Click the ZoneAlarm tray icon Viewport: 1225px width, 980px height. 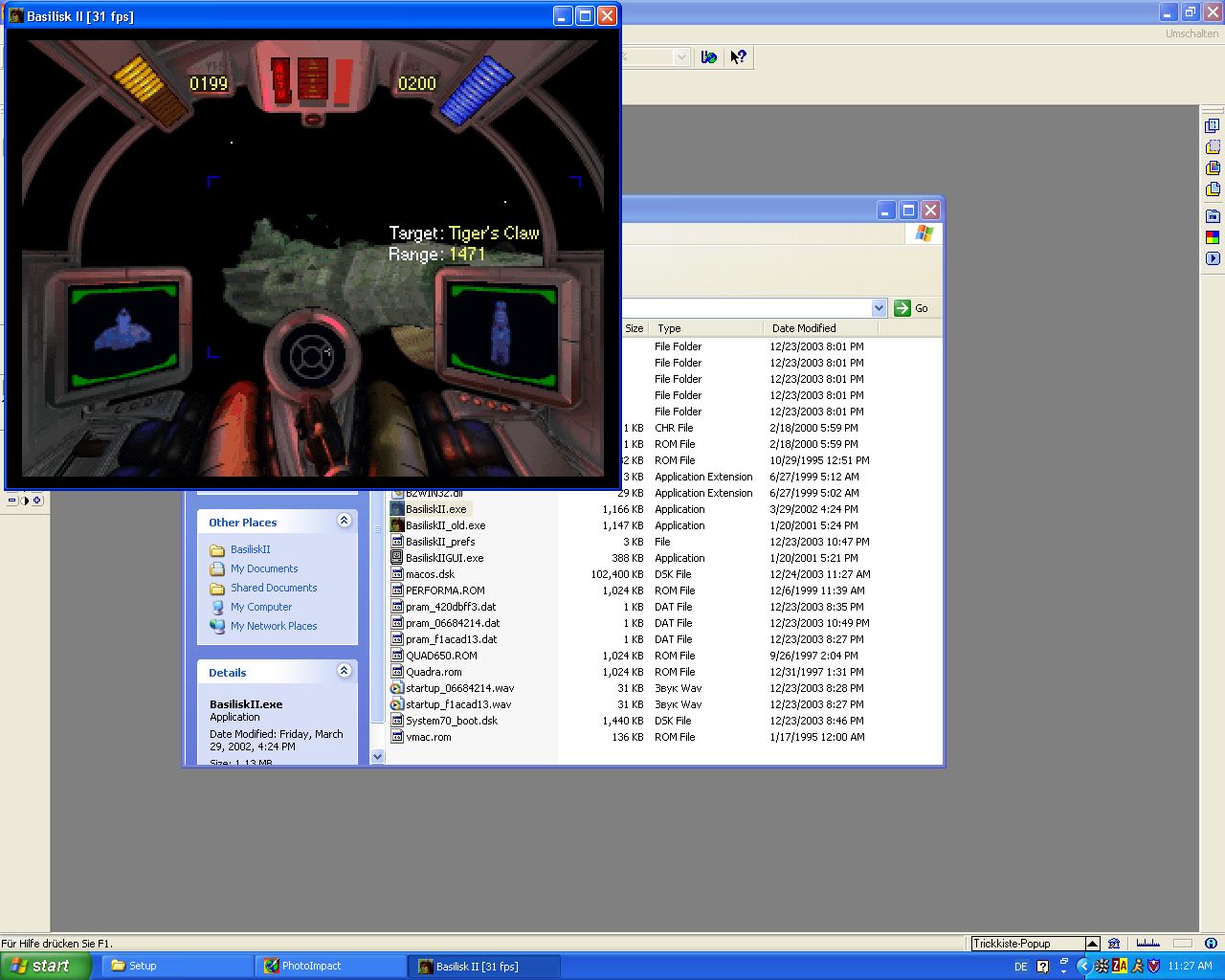(1119, 966)
